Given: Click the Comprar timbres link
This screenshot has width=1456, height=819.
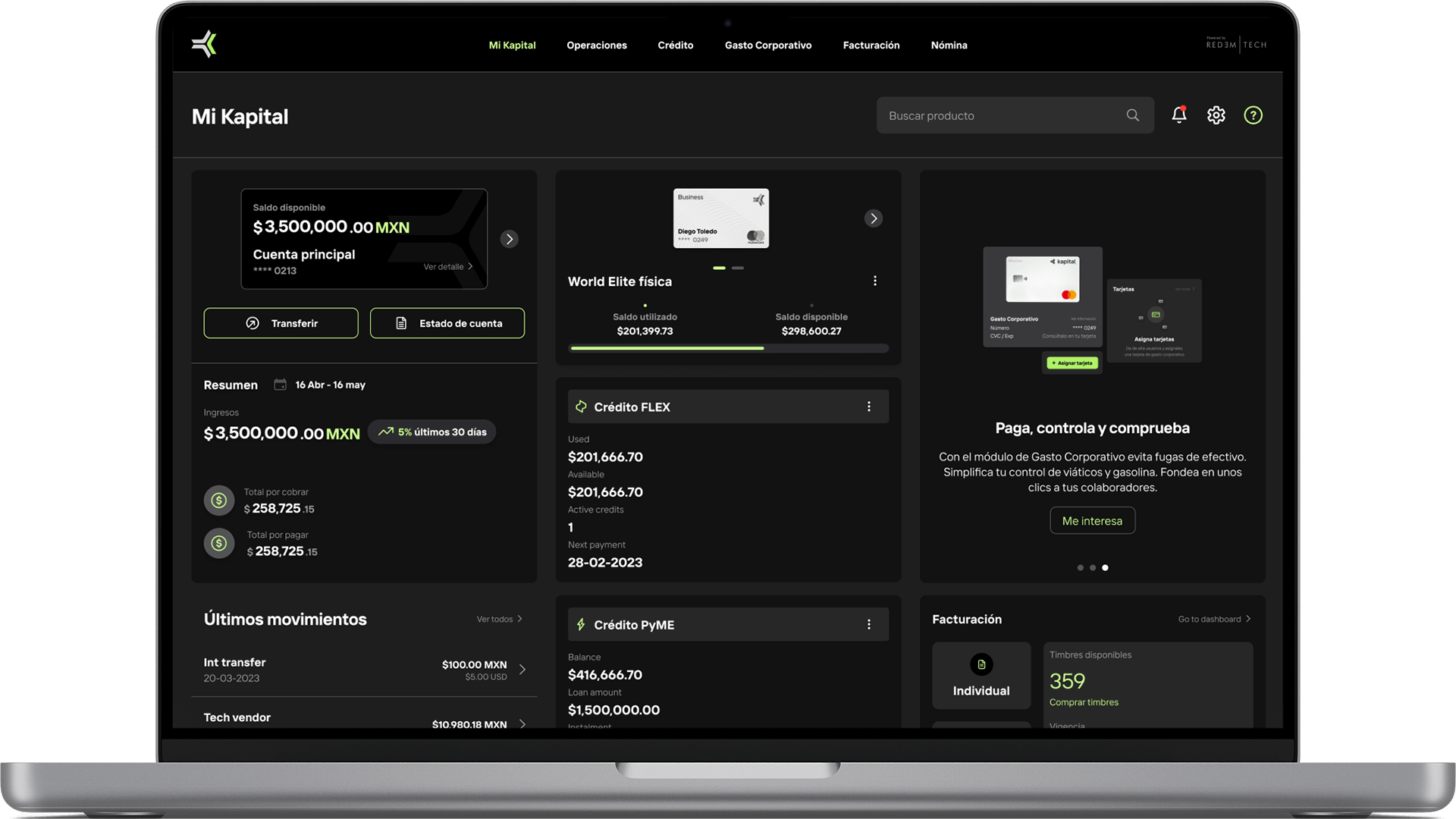Looking at the screenshot, I should click(x=1083, y=702).
